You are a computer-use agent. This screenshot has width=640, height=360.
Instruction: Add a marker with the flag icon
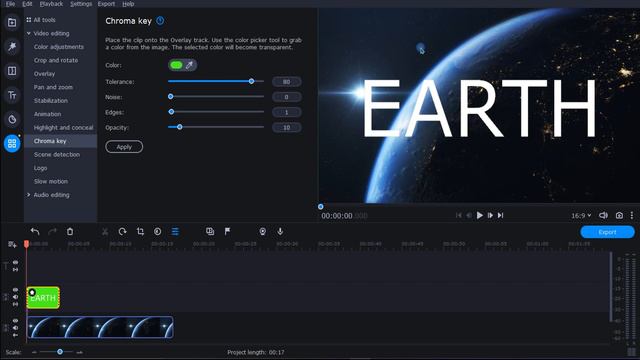[227, 231]
